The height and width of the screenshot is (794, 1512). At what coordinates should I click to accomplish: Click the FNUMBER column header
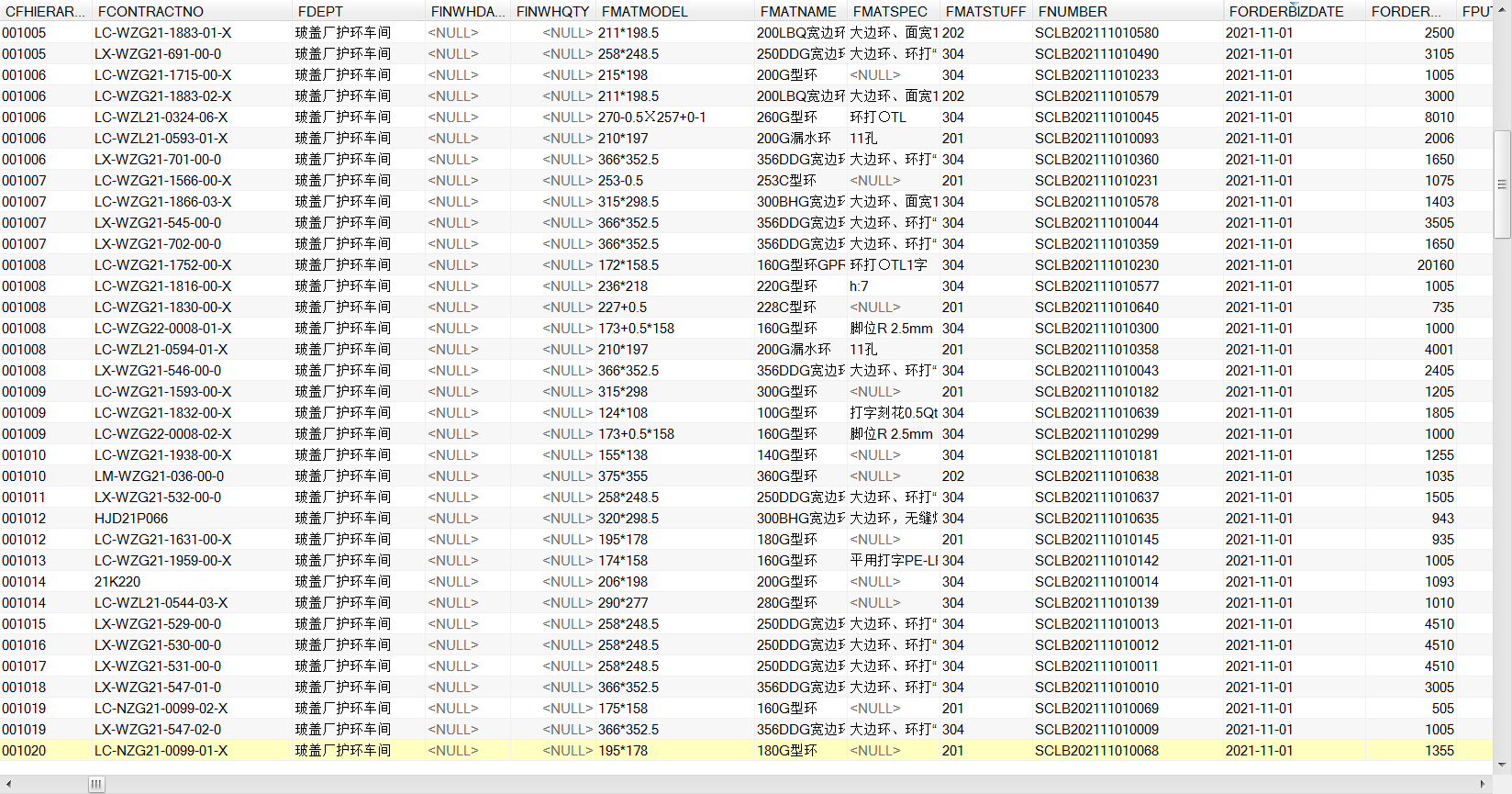(1072, 12)
